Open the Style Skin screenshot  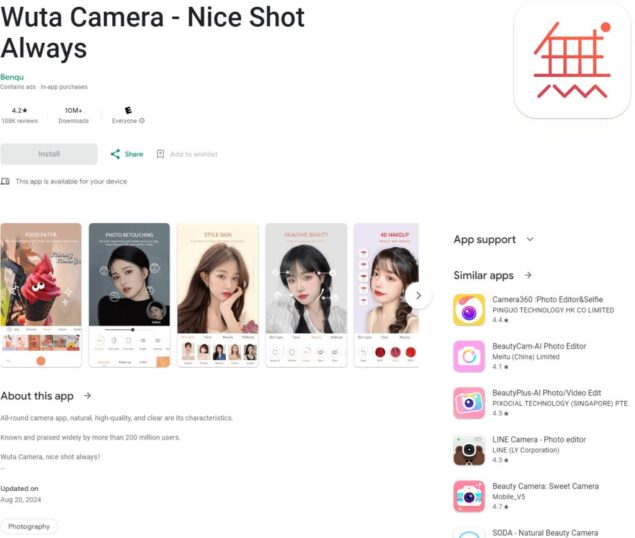pyautogui.click(x=218, y=295)
